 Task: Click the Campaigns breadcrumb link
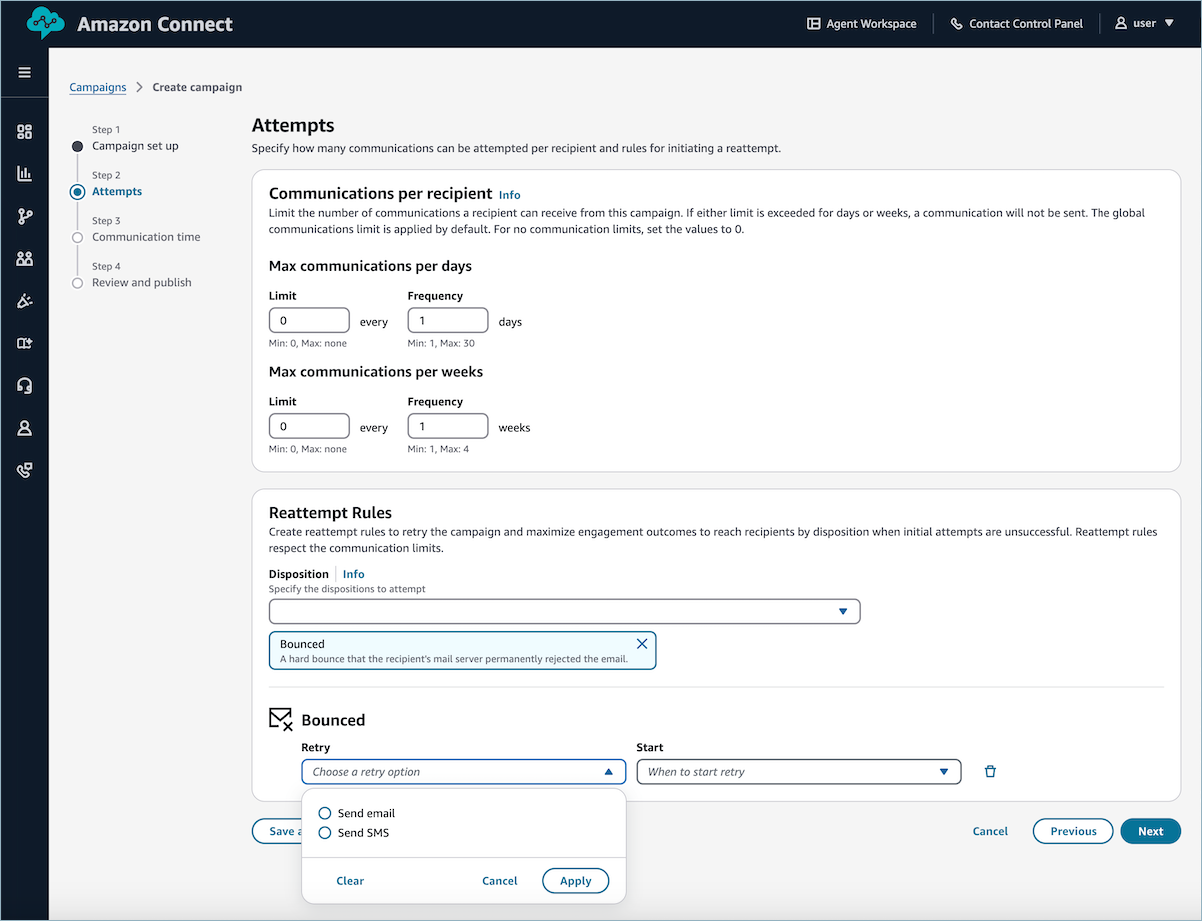tap(98, 87)
